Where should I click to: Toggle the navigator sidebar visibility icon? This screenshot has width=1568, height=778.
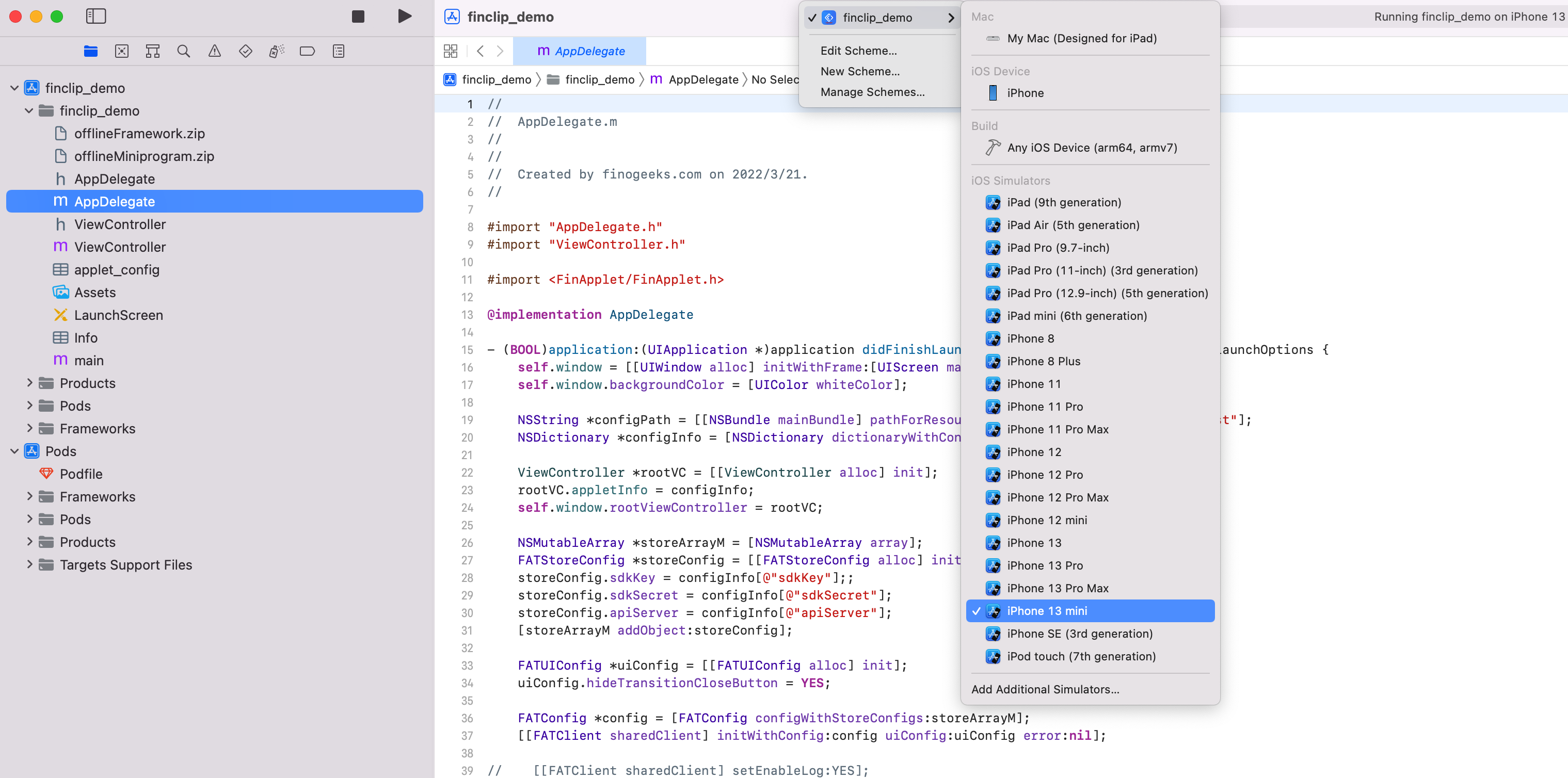[95, 17]
